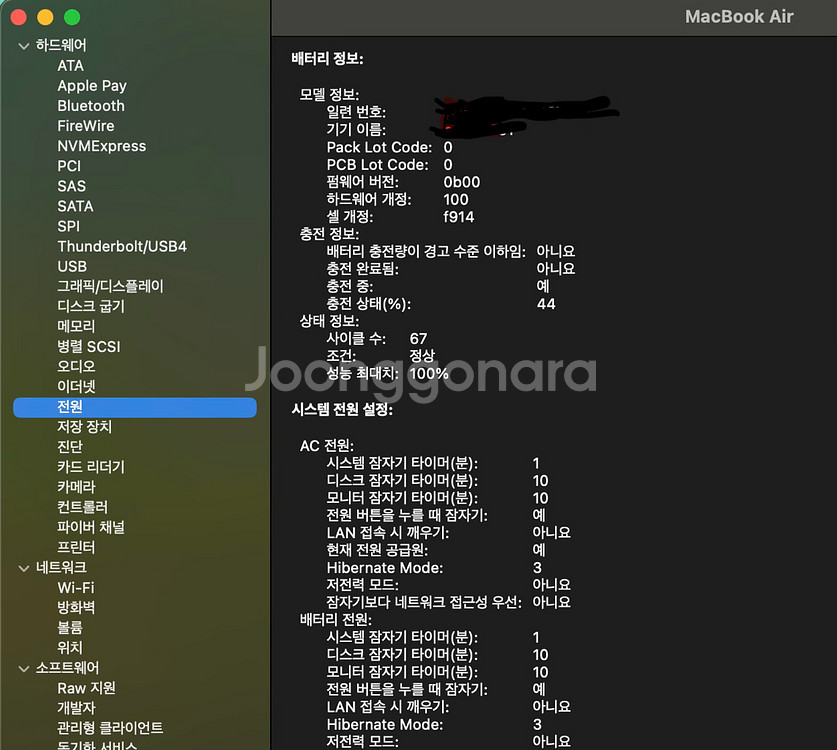
Task: Open Apple Pay information
Action: point(91,85)
